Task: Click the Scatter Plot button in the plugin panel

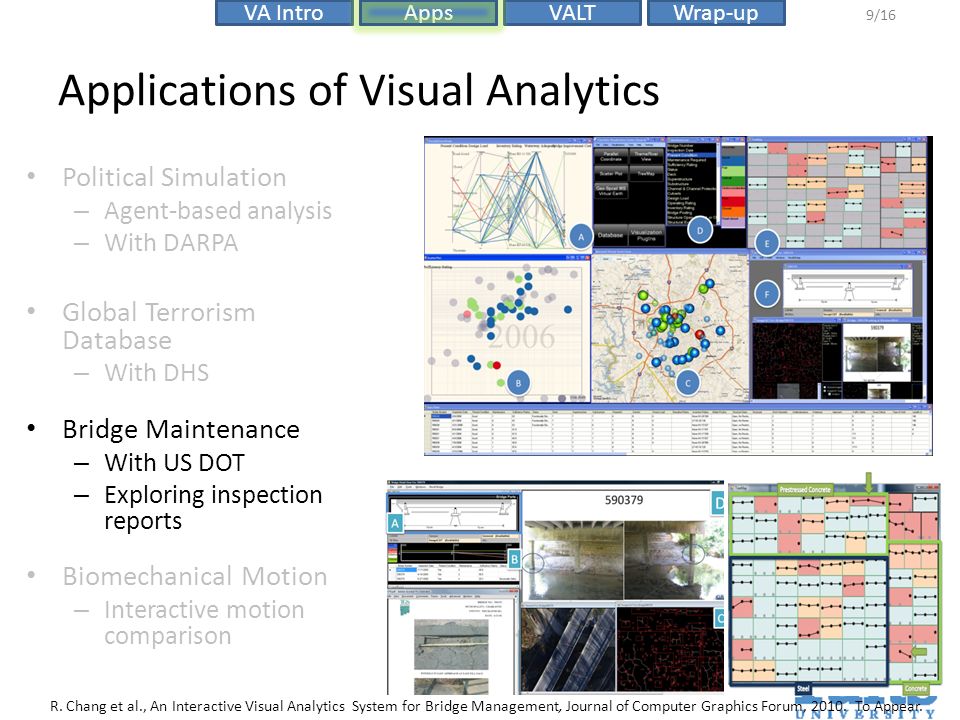Action: click(x=611, y=174)
